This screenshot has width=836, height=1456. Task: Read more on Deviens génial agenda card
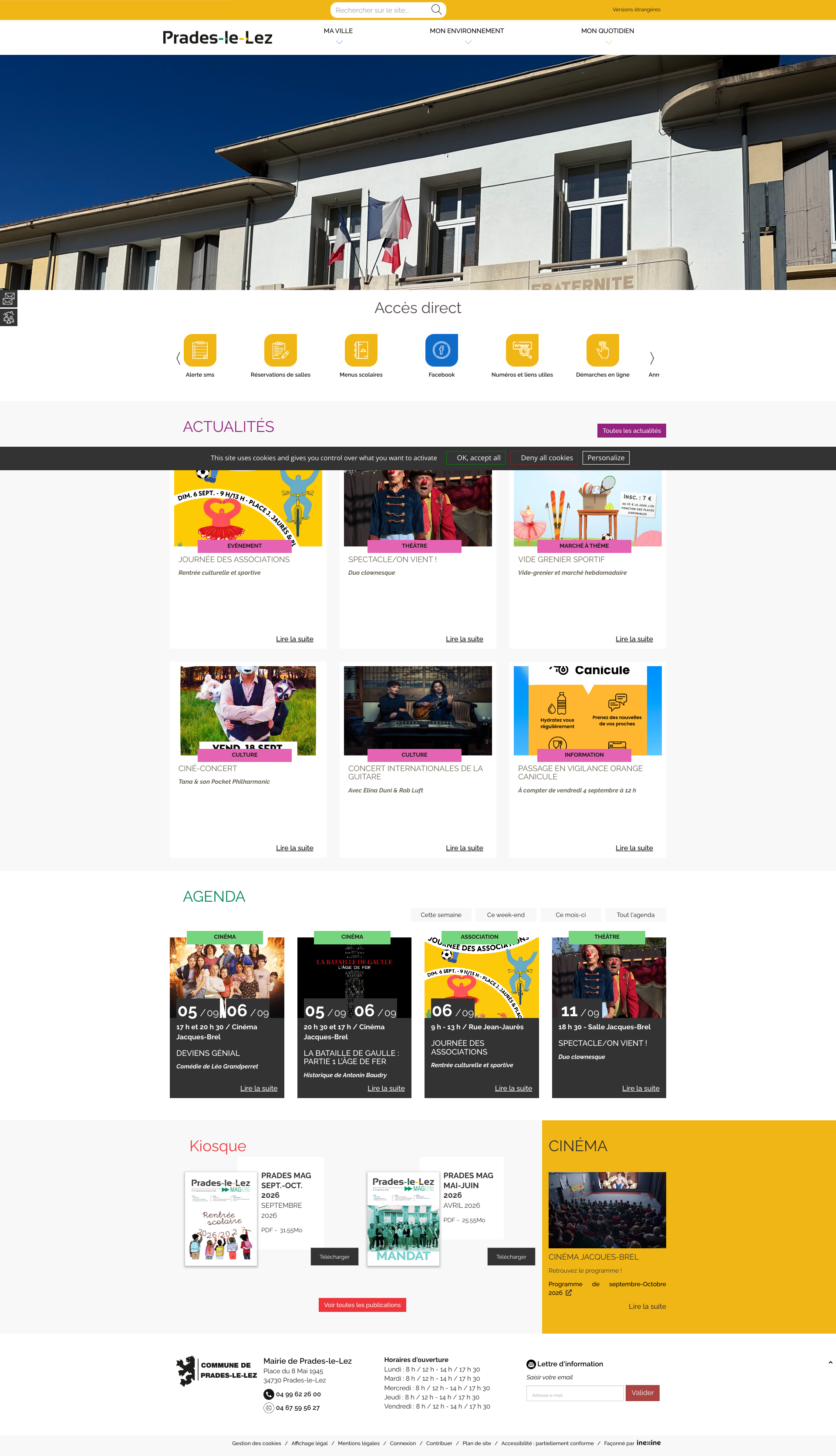tap(258, 1088)
